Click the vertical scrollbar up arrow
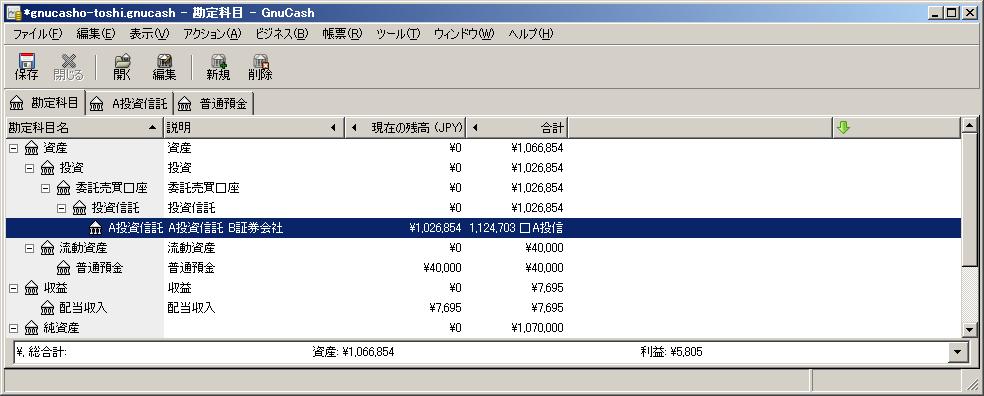984x396 pixels. [970, 125]
